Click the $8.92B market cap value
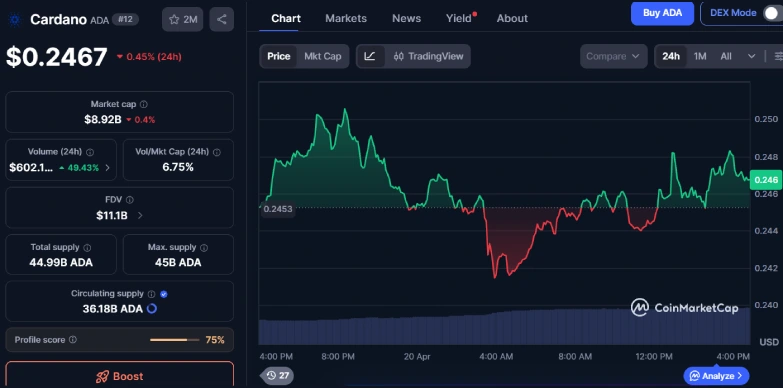The height and width of the screenshot is (388, 783). pos(103,120)
